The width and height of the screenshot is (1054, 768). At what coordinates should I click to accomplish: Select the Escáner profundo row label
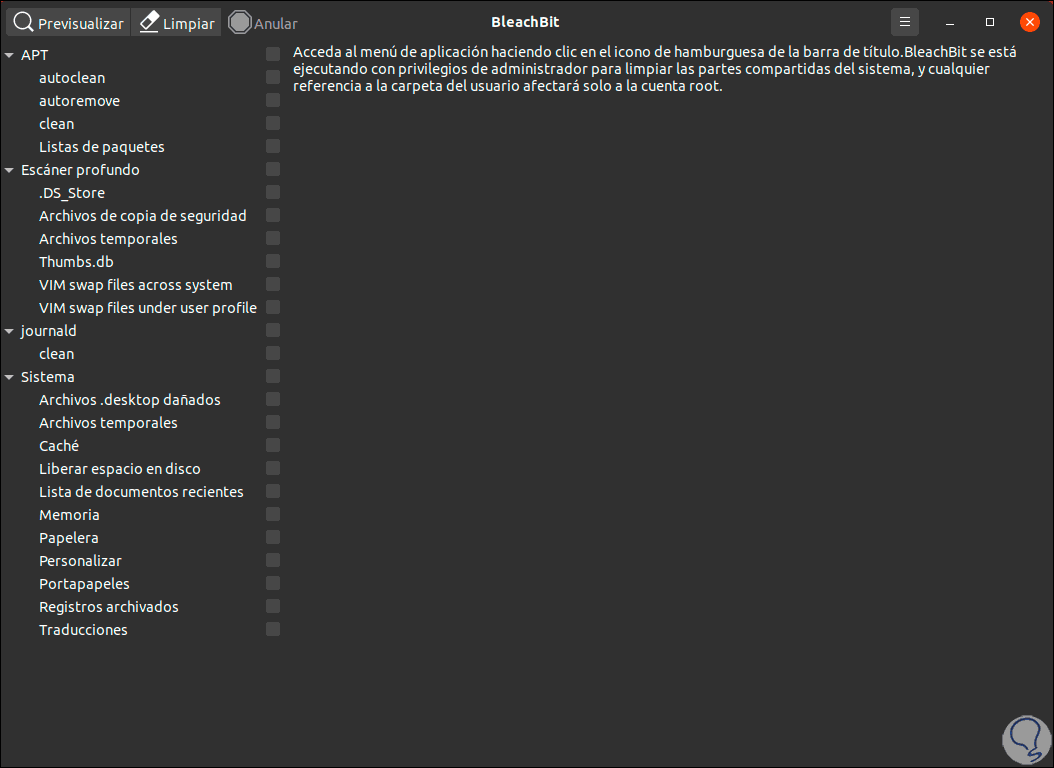(x=80, y=170)
